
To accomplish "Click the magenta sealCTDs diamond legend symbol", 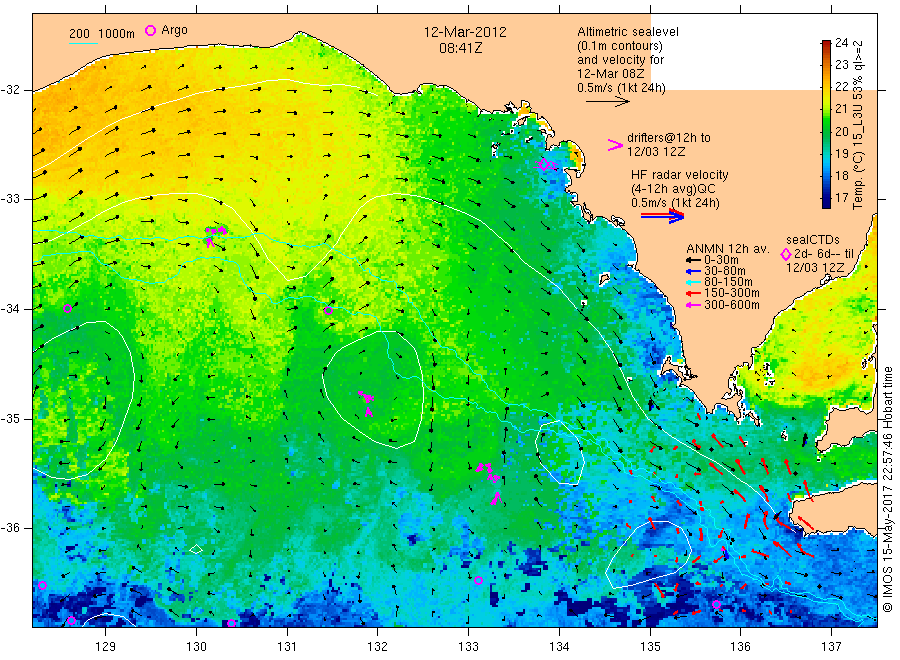I will point(785,254).
